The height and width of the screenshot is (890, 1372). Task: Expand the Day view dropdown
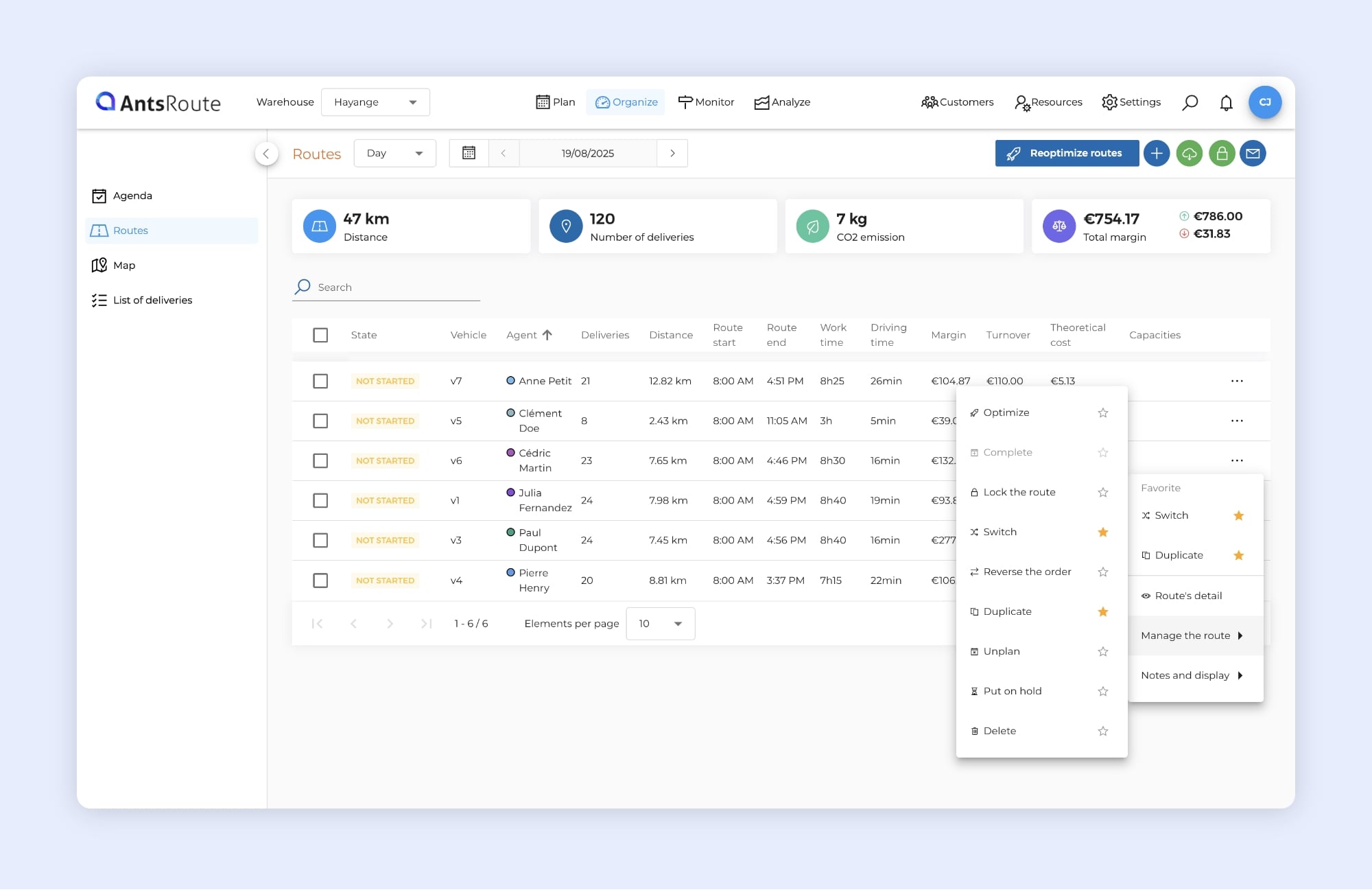coord(394,153)
